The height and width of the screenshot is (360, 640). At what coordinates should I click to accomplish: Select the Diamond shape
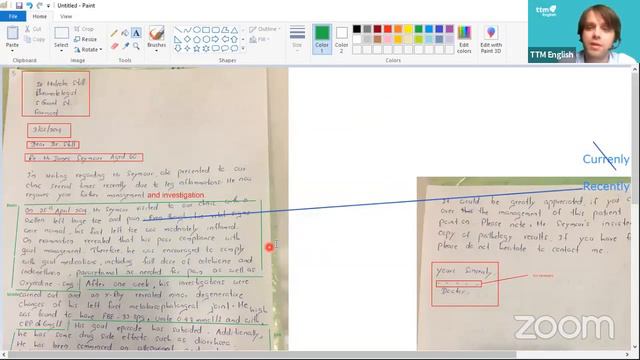pos(187,39)
